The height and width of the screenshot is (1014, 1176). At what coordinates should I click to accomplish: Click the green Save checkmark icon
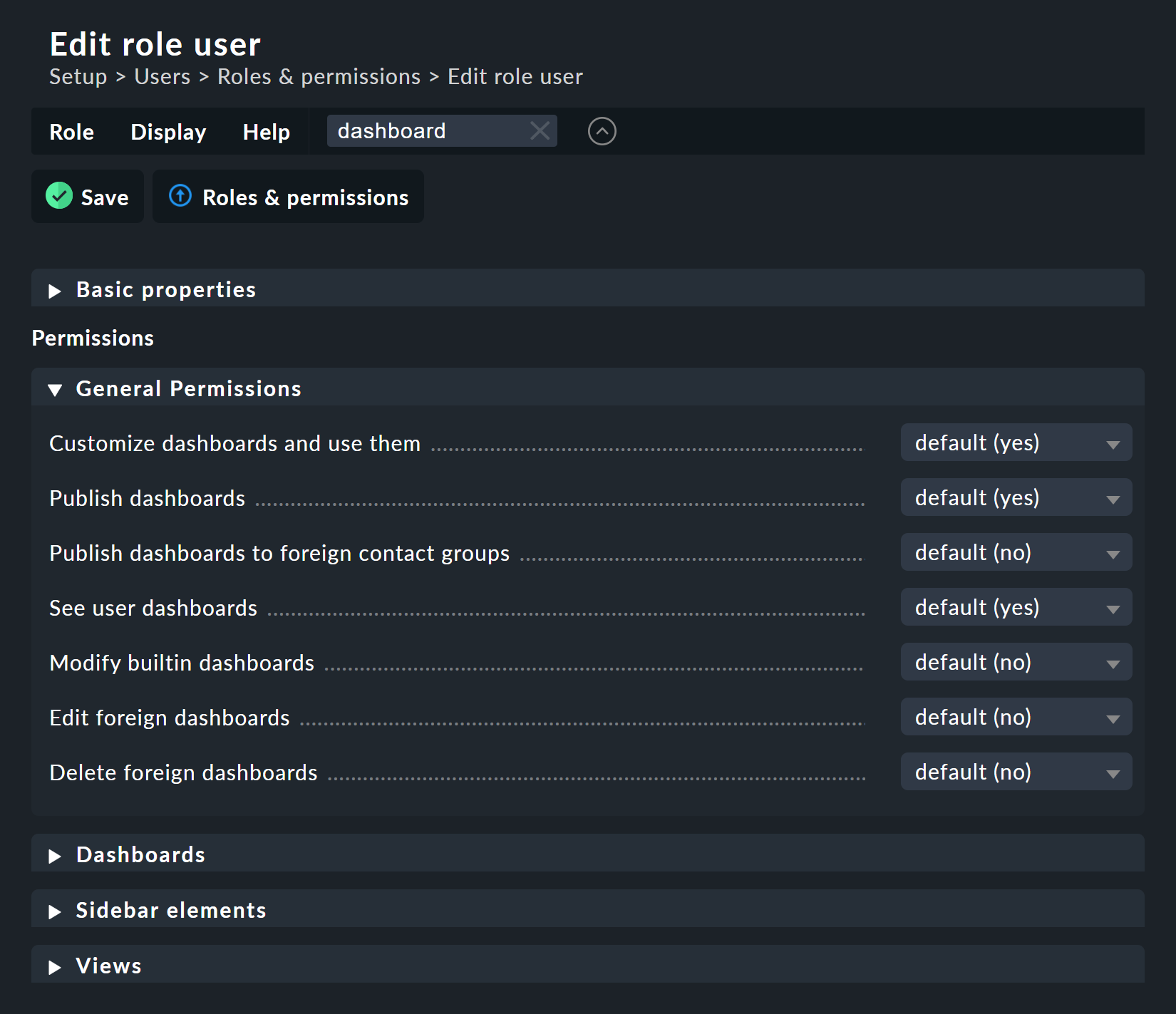(x=59, y=196)
